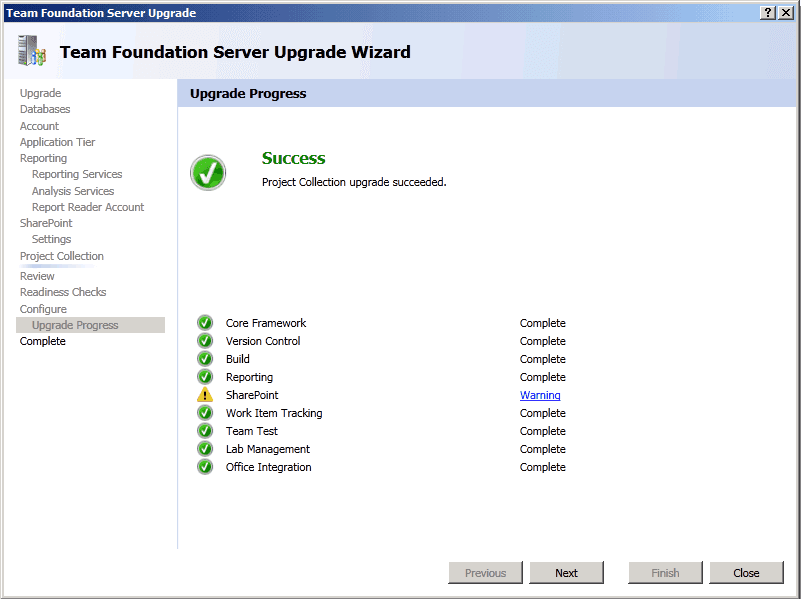Viewport: 801px width, 599px height.
Task: Click the green check icon beside Reporting
Action: click(205, 377)
